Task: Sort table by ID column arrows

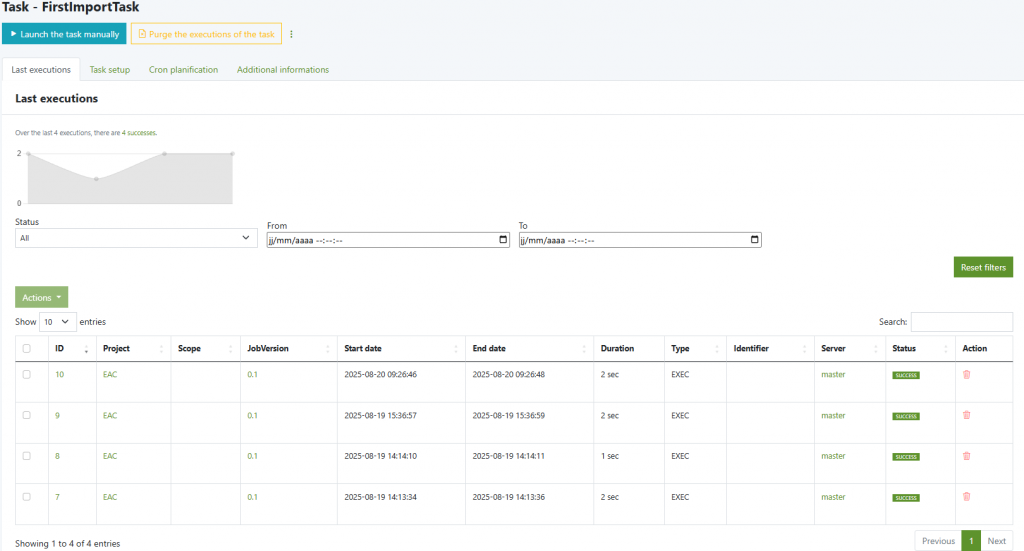Action: (86, 349)
